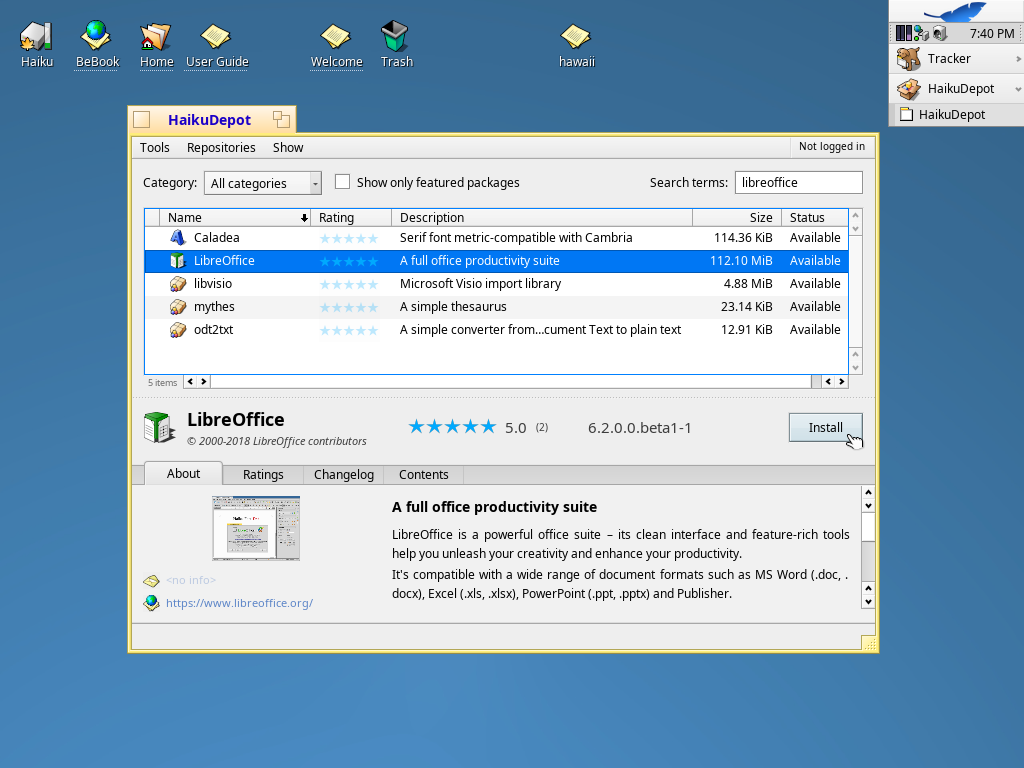
Task: Click the '6.2.0.0.beta1-1' version text
Action: click(x=639, y=428)
